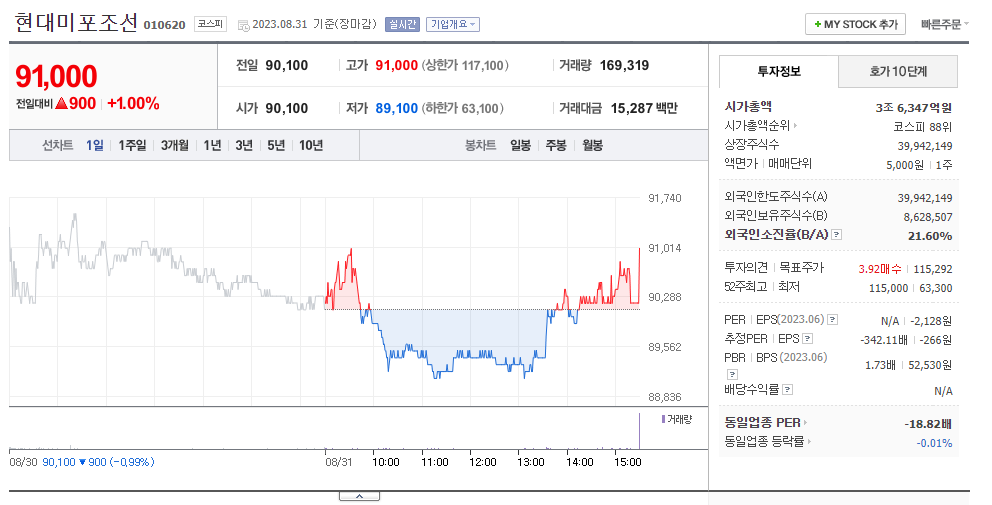The height and width of the screenshot is (505, 992).
Task: Click the 거래량 legend in volume chart
Action: click(676, 419)
